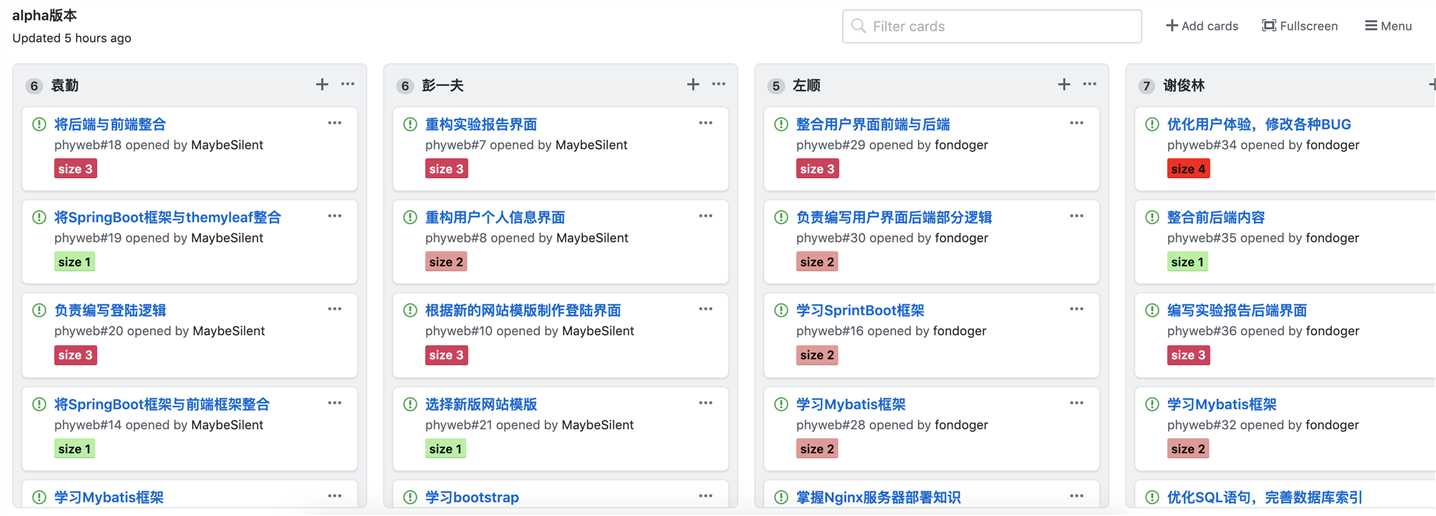Open 左顺 column options menu
Viewport: 1436px width, 516px height.
(1089, 85)
